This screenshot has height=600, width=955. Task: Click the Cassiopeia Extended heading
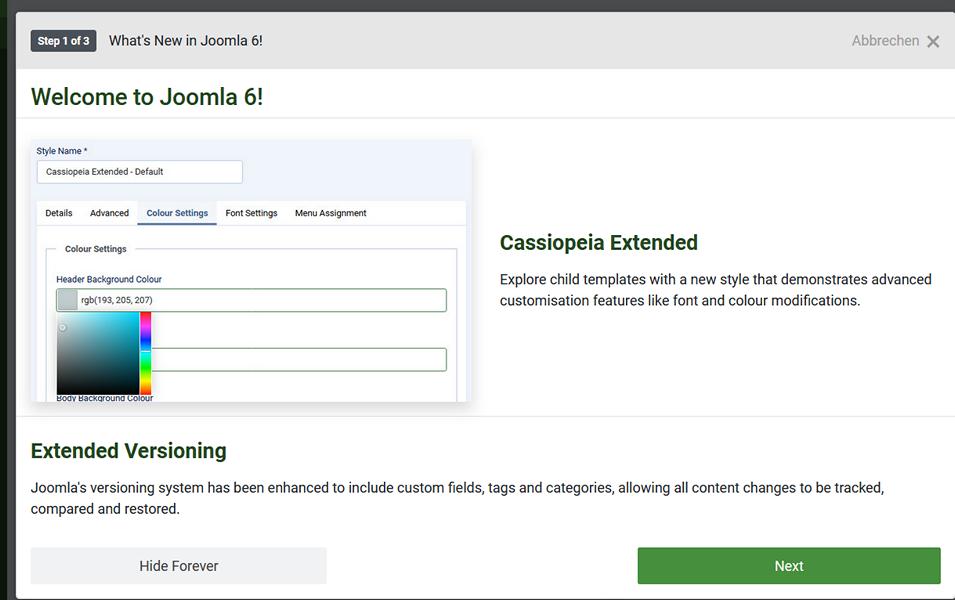[598, 243]
